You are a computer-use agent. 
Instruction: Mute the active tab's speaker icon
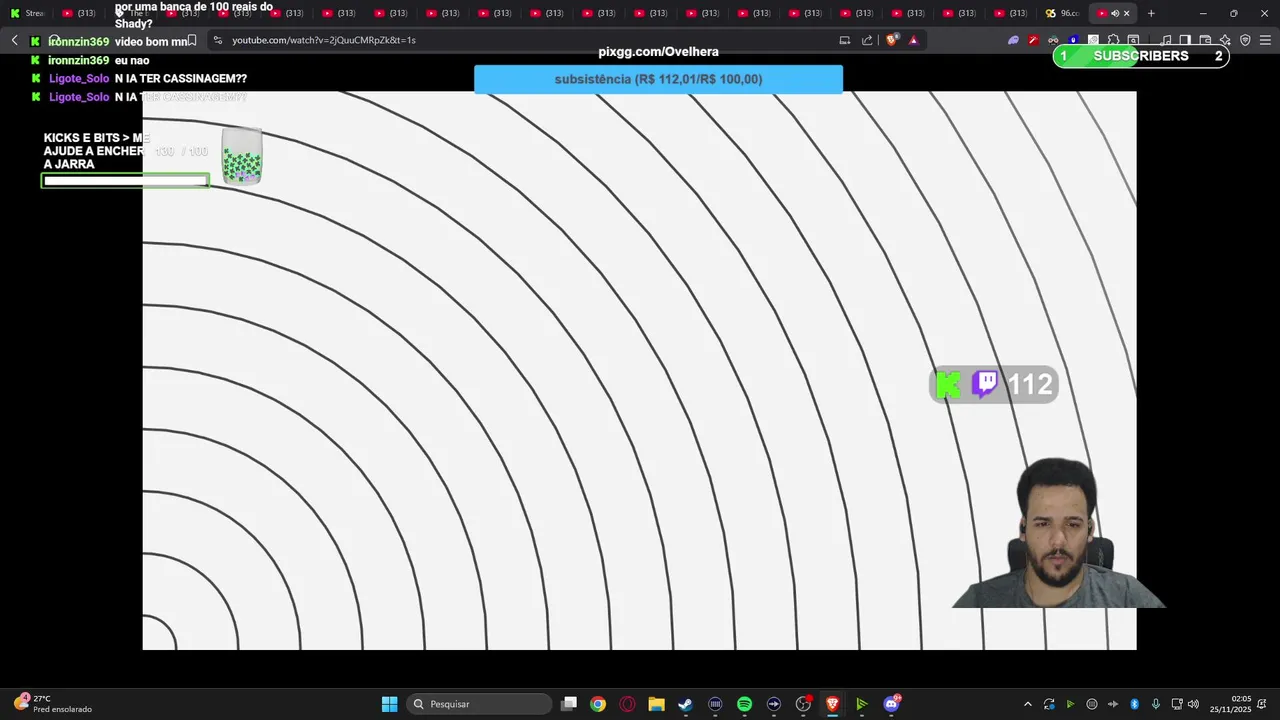coord(1115,13)
